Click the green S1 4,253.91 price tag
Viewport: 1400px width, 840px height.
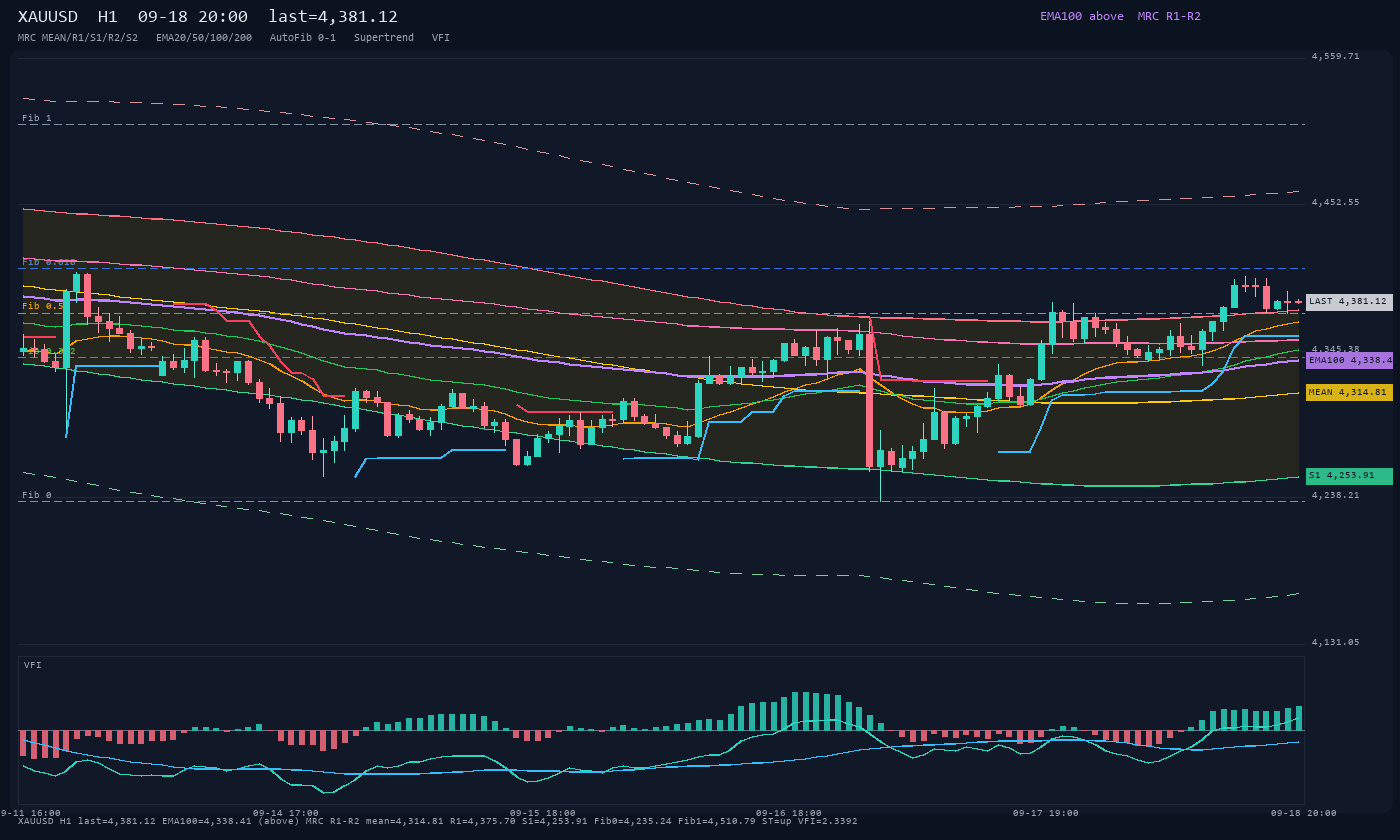point(1349,476)
